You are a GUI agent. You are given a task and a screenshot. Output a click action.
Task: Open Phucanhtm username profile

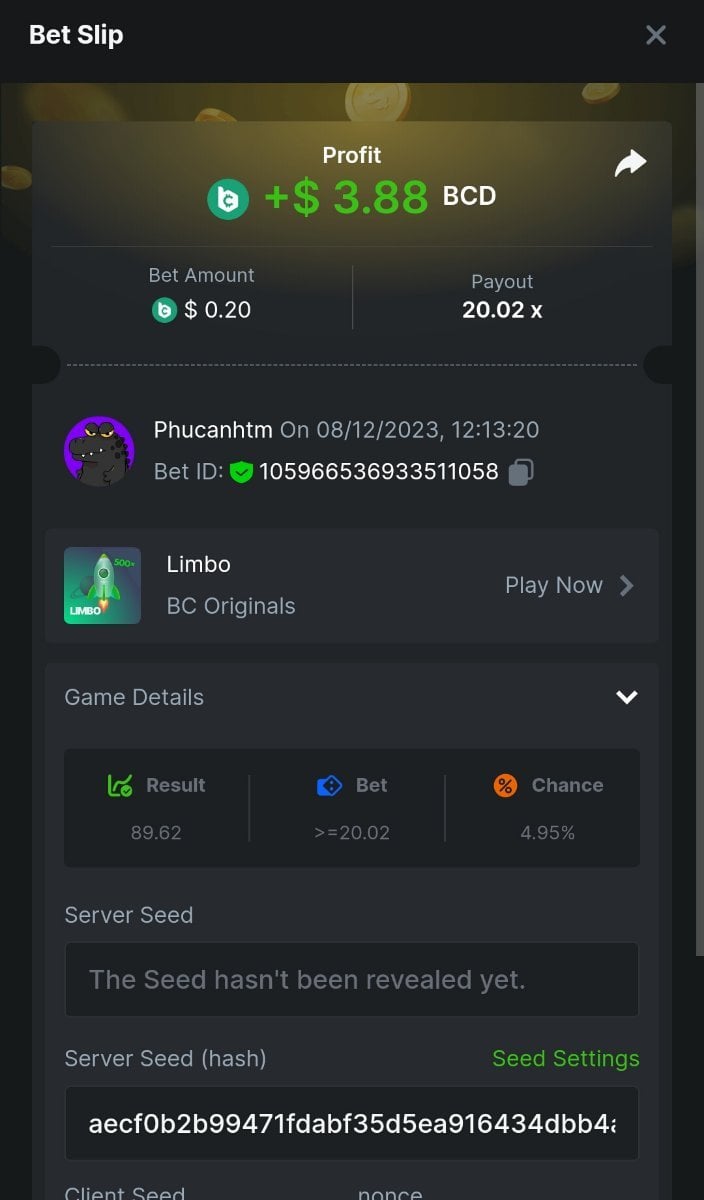coord(213,430)
